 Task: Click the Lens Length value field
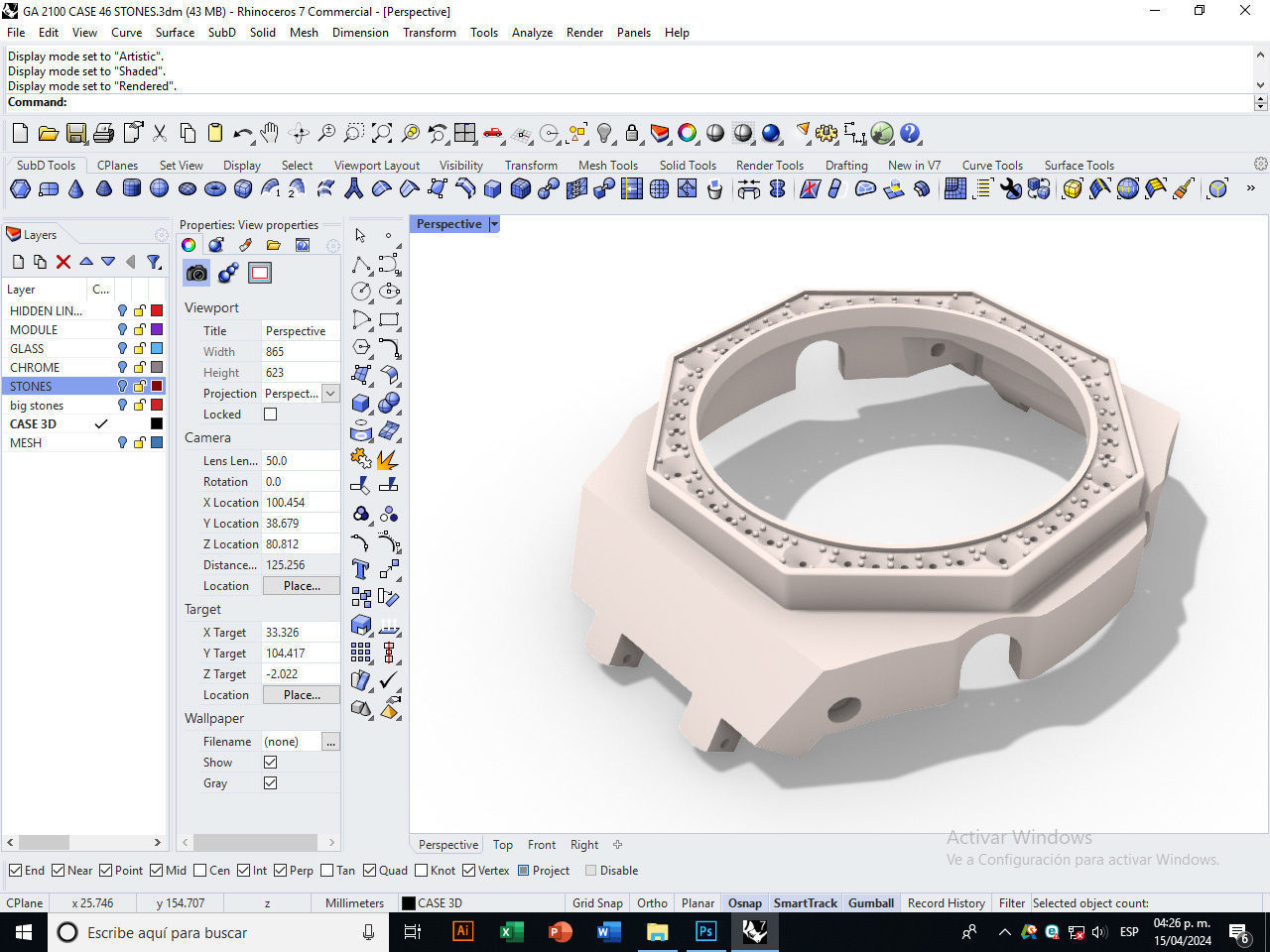pos(301,461)
